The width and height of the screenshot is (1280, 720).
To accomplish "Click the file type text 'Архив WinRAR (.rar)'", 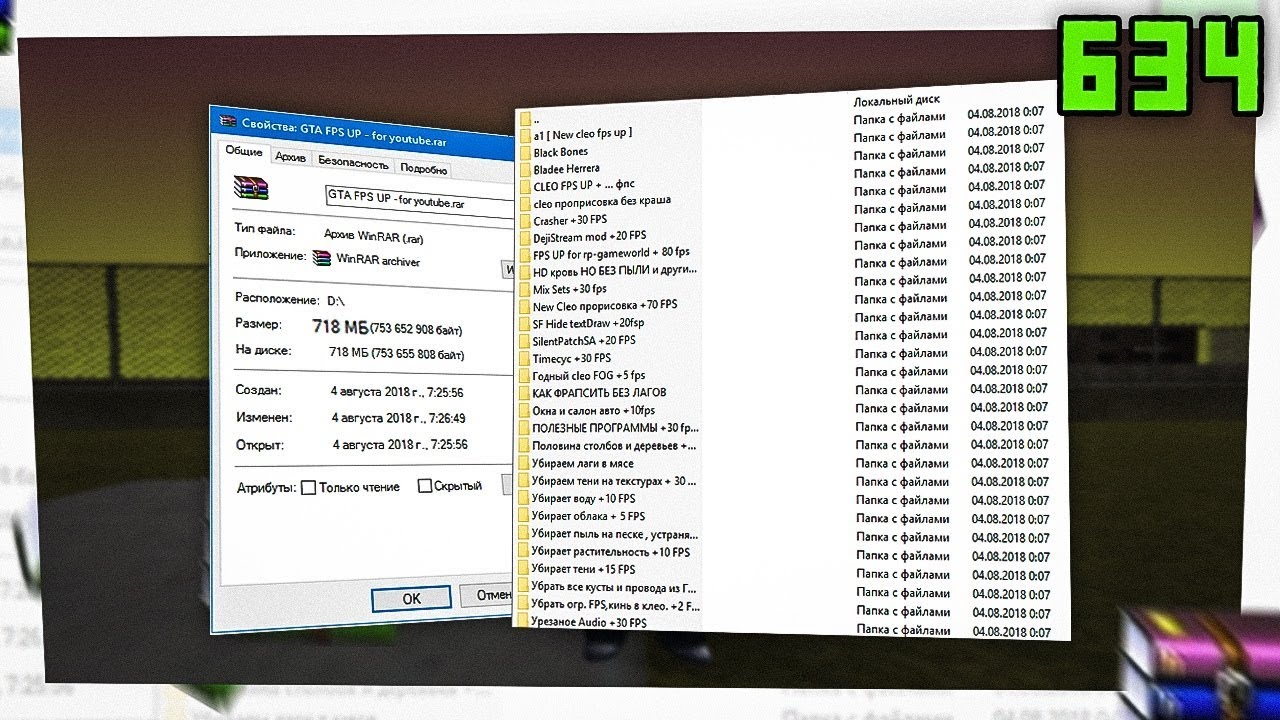I will (375, 235).
